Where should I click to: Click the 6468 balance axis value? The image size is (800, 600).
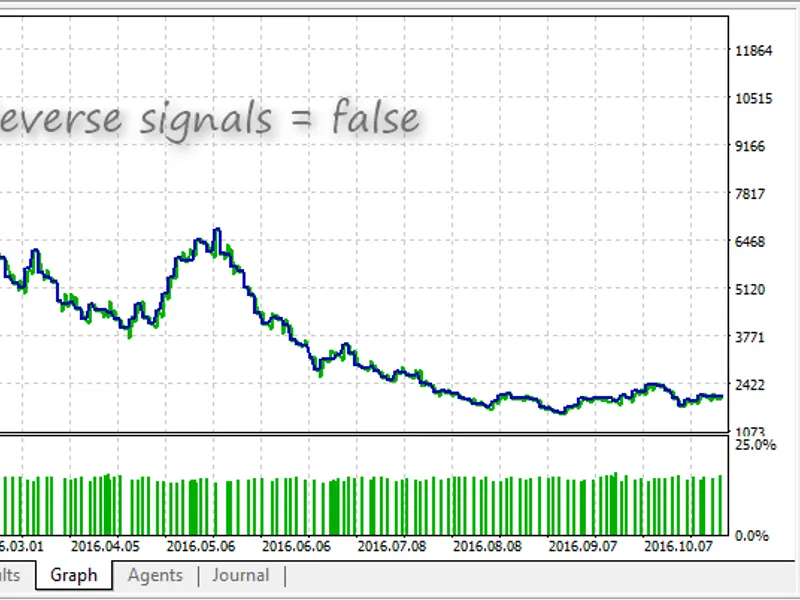pos(750,242)
